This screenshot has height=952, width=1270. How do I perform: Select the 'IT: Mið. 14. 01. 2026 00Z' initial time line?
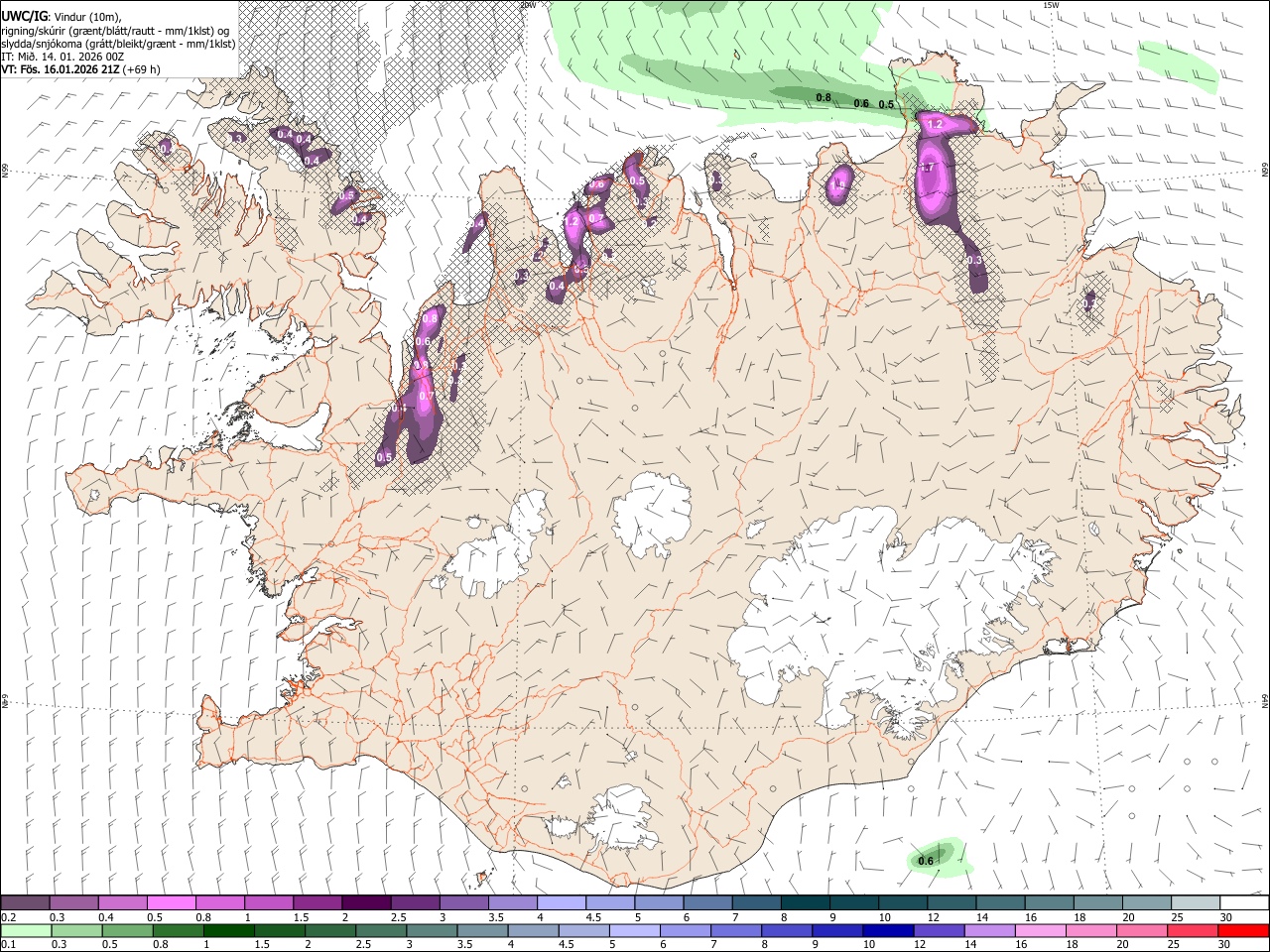63,57
